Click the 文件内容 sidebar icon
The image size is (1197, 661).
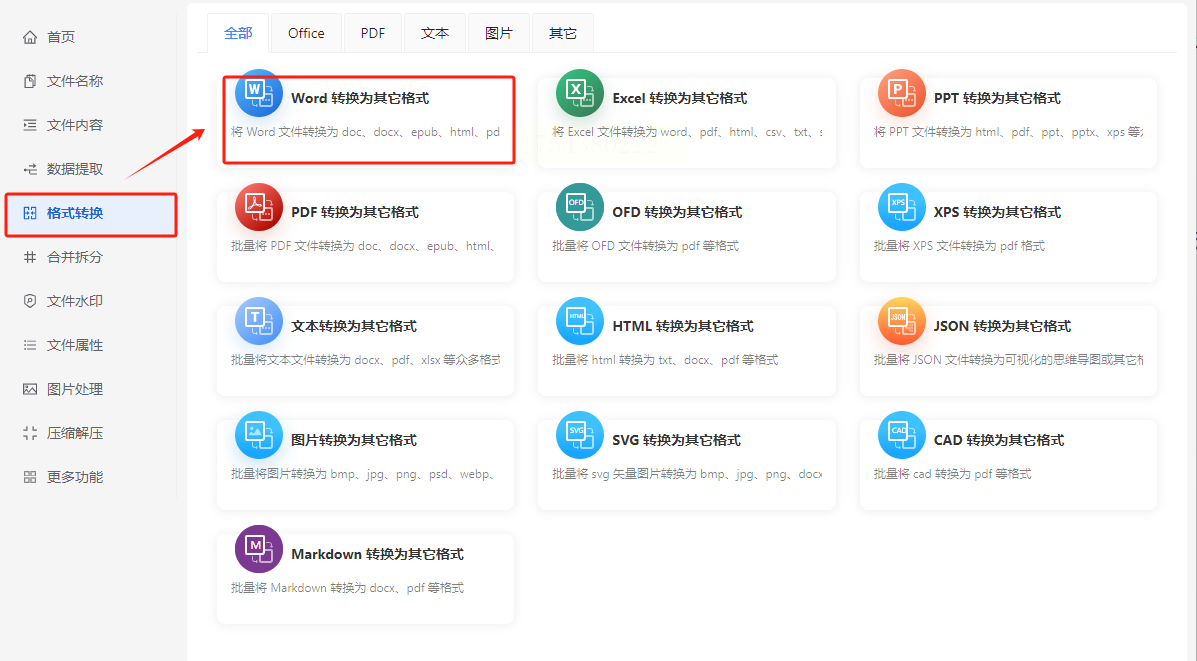(30, 125)
